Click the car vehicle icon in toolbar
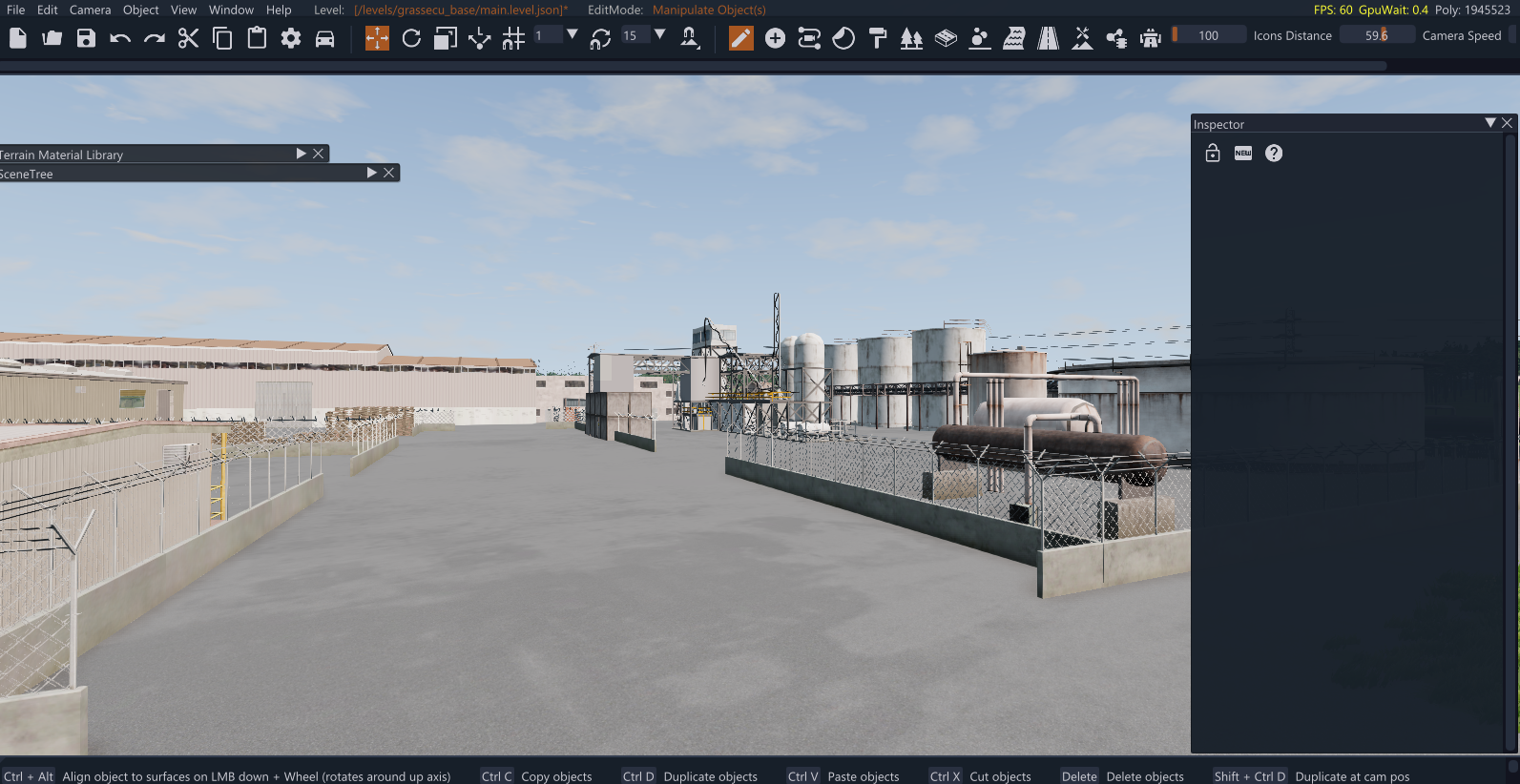1520x784 pixels. click(325, 38)
